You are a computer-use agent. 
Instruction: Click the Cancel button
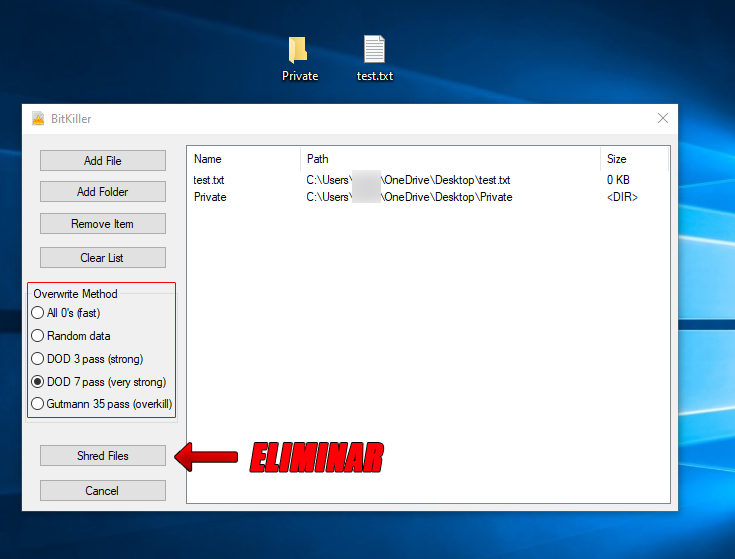103,491
